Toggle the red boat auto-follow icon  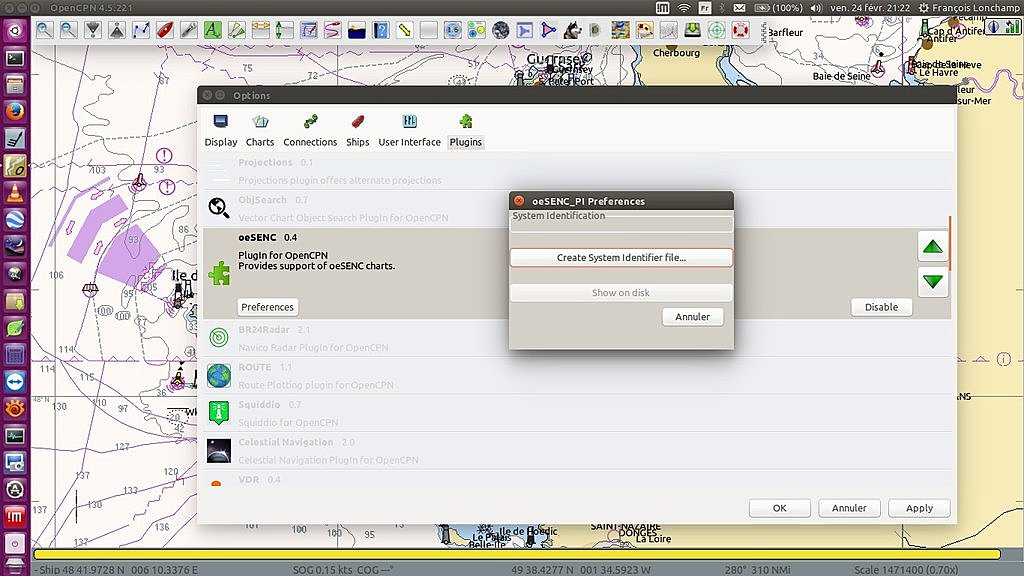point(165,30)
